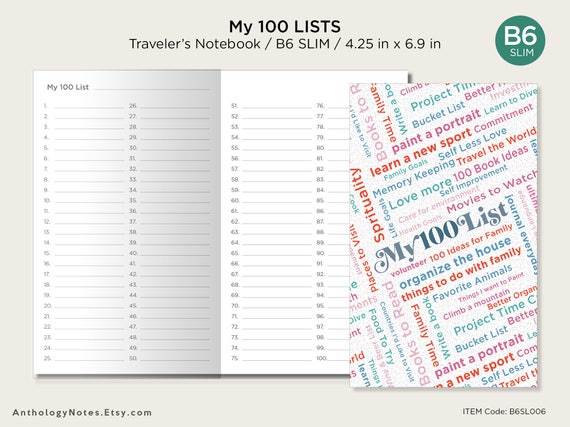
Task: Click 'paint a portrait' near cover top
Action: (x=436, y=131)
